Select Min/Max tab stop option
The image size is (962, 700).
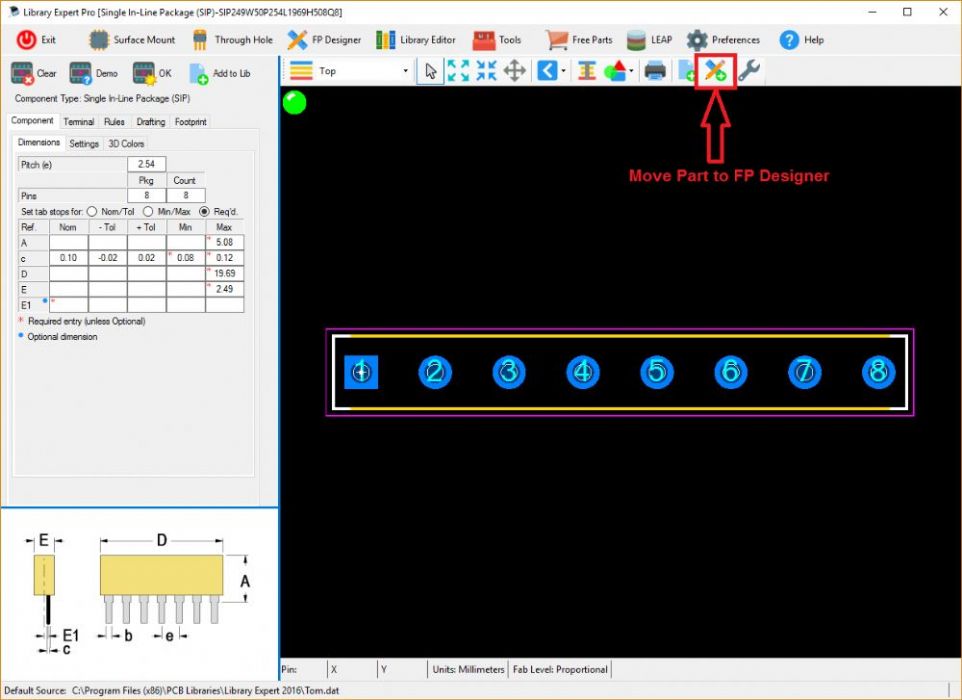tap(147, 212)
